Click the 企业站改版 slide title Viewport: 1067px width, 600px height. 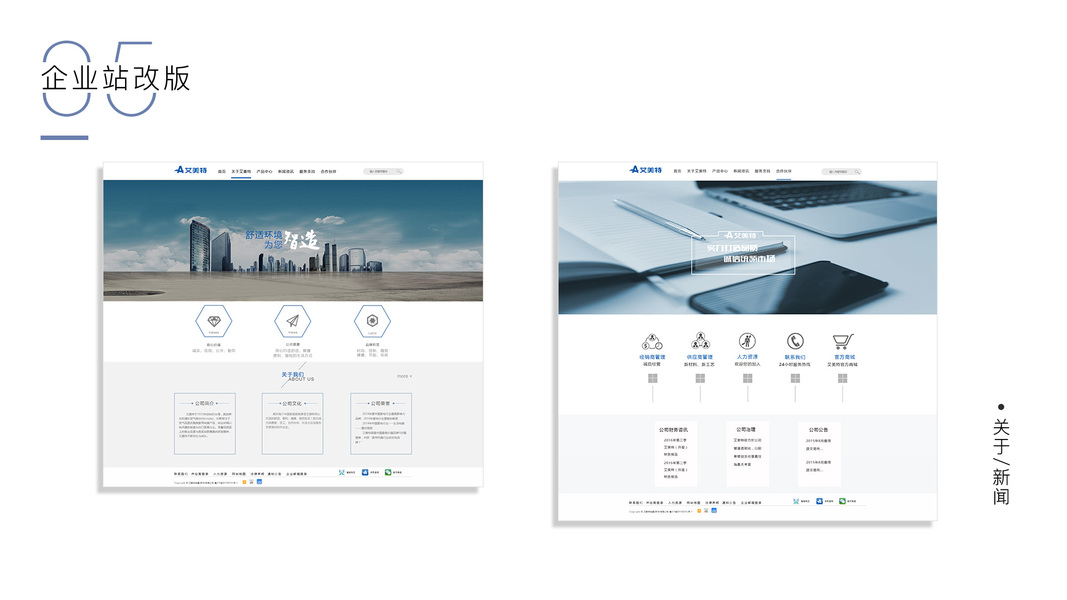click(116, 78)
